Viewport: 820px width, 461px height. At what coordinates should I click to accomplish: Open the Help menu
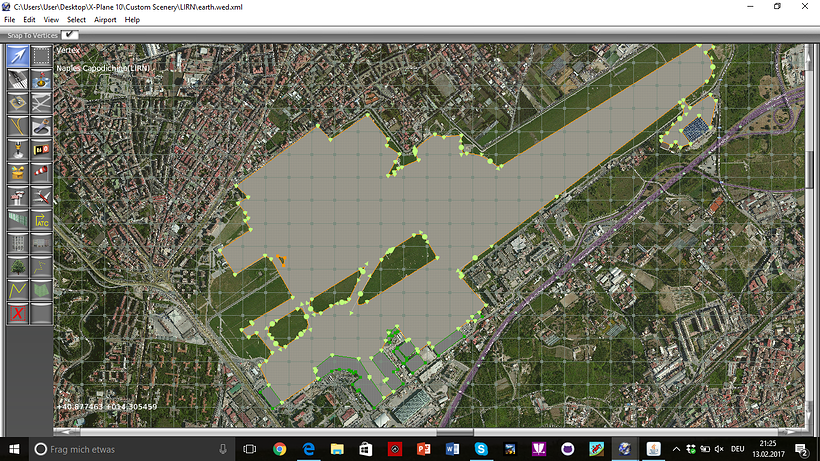click(132, 20)
